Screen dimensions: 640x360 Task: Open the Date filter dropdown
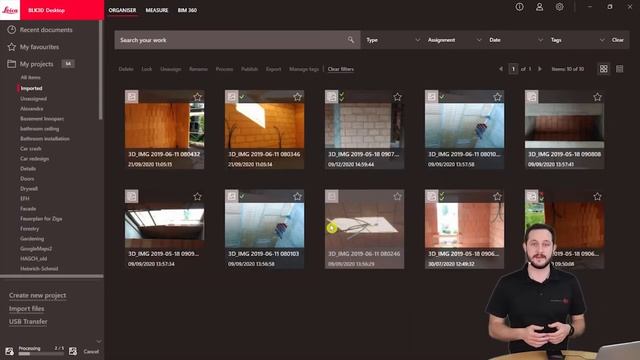(x=515, y=40)
